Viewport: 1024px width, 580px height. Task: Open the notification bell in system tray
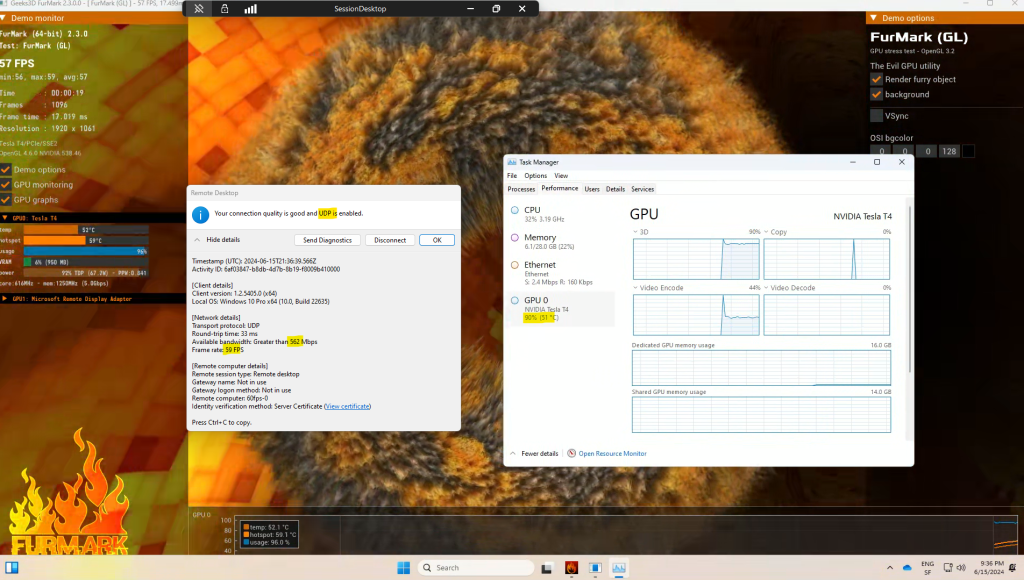(x=1012, y=568)
